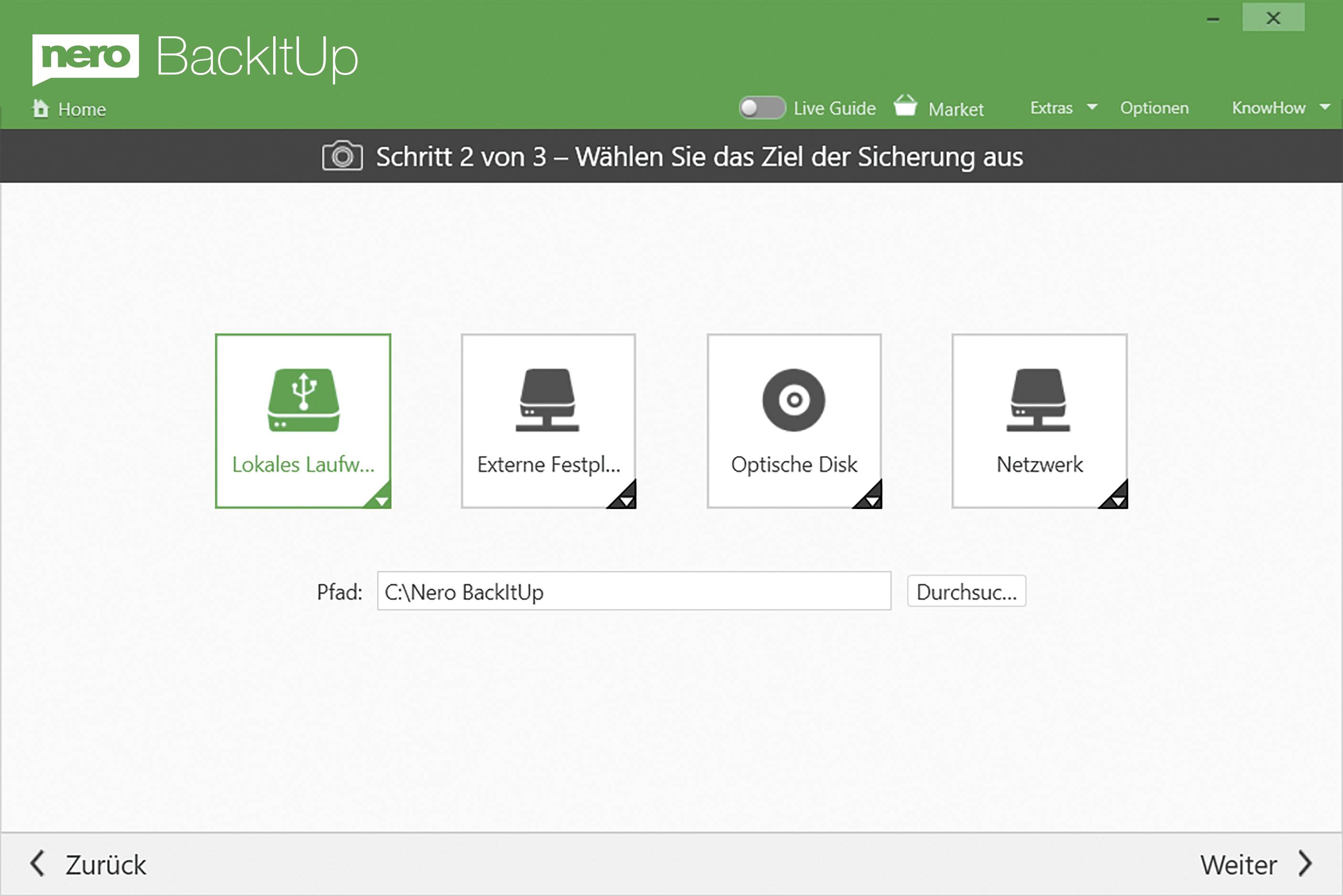Select the Netzwerk drive icon

coord(1038,400)
